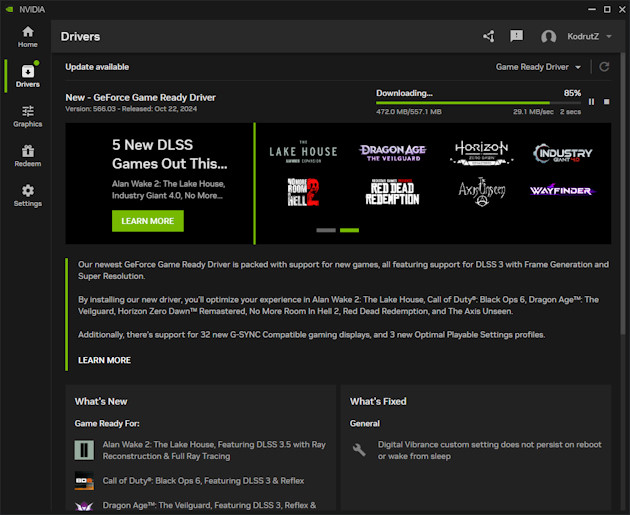Click the wrench icon under What's Fixed
630x515 pixels.
click(x=359, y=450)
